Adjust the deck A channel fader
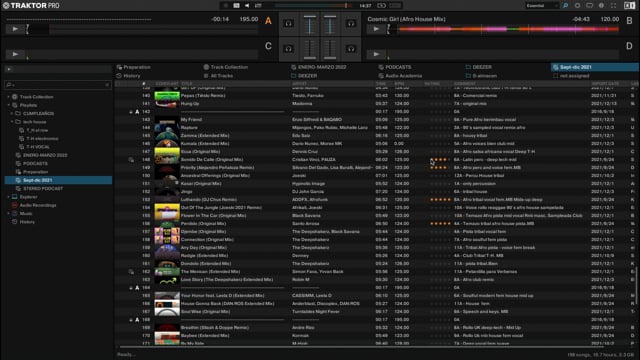This screenshot has width=640, height=360. [x=310, y=24]
